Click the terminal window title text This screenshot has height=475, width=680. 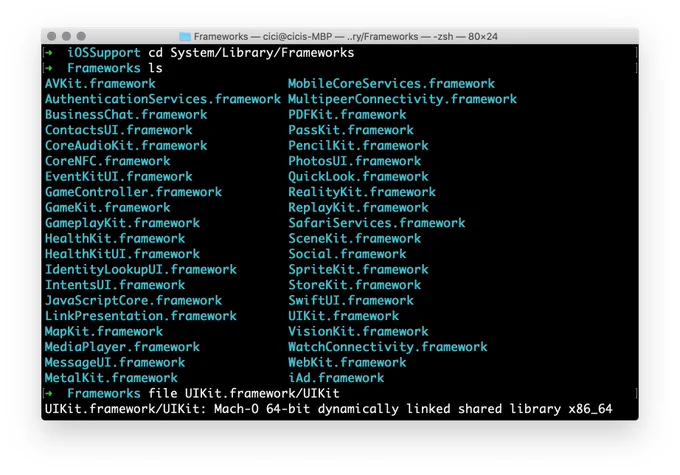(x=345, y=36)
